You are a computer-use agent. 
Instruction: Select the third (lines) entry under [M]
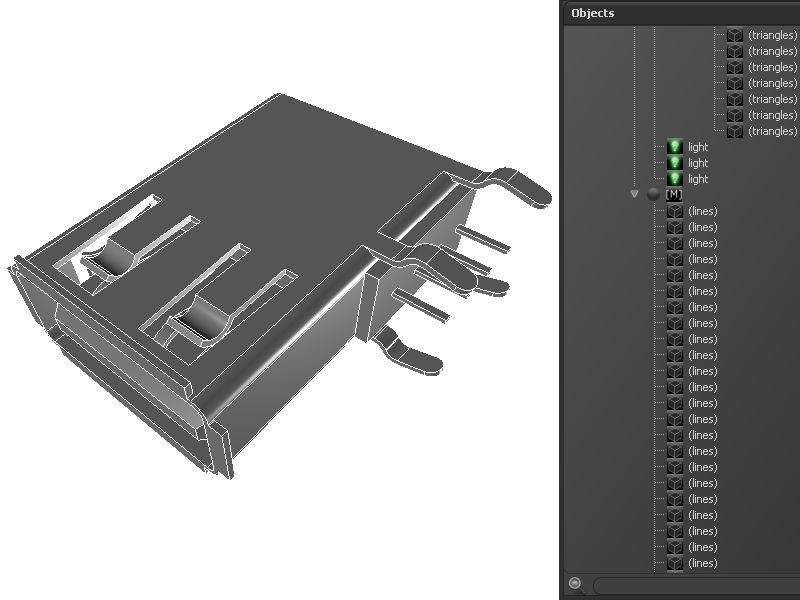point(702,243)
